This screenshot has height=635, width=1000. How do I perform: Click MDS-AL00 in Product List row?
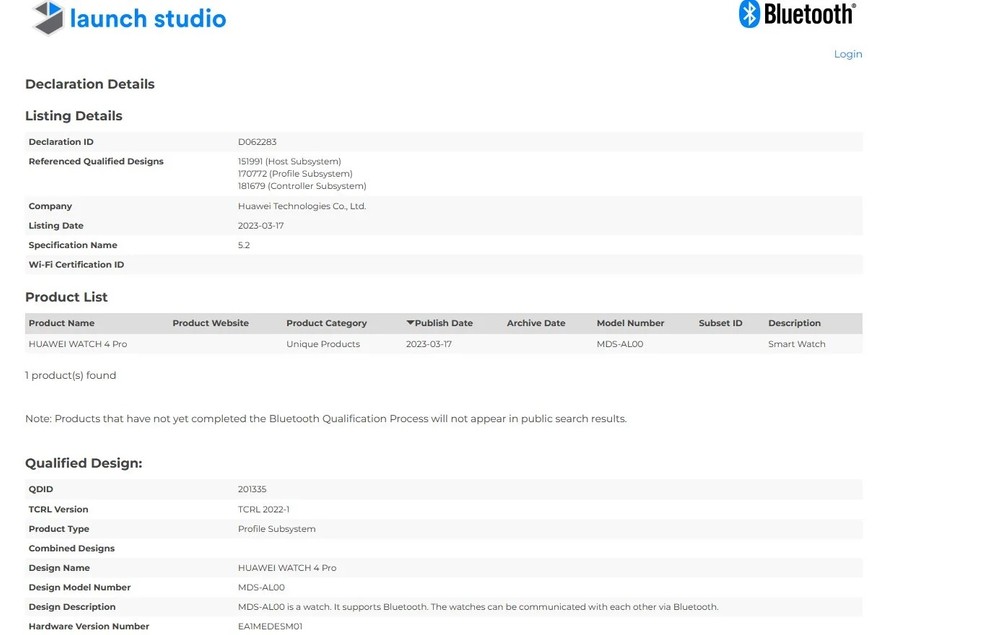click(x=620, y=344)
